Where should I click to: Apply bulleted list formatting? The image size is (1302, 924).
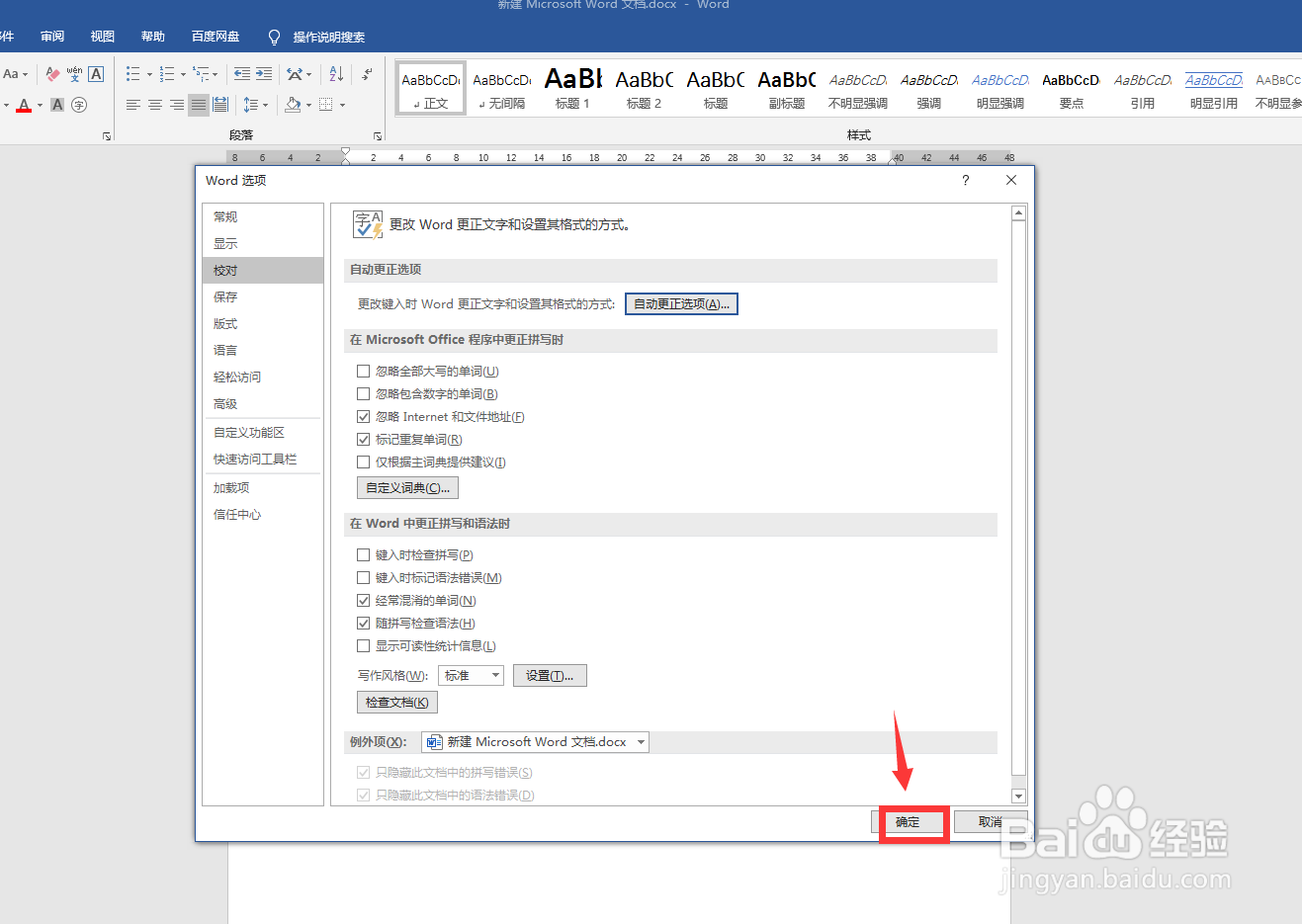pyautogui.click(x=133, y=74)
